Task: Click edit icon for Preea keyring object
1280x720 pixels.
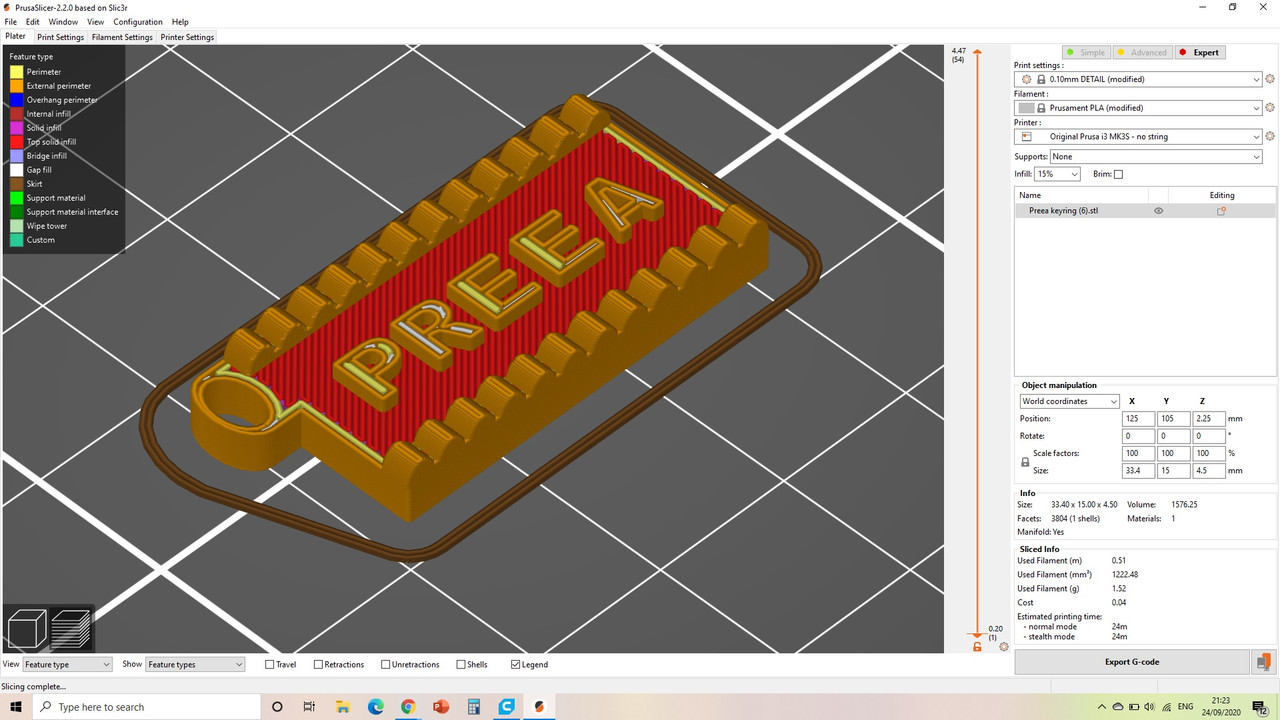Action: click(x=1221, y=211)
